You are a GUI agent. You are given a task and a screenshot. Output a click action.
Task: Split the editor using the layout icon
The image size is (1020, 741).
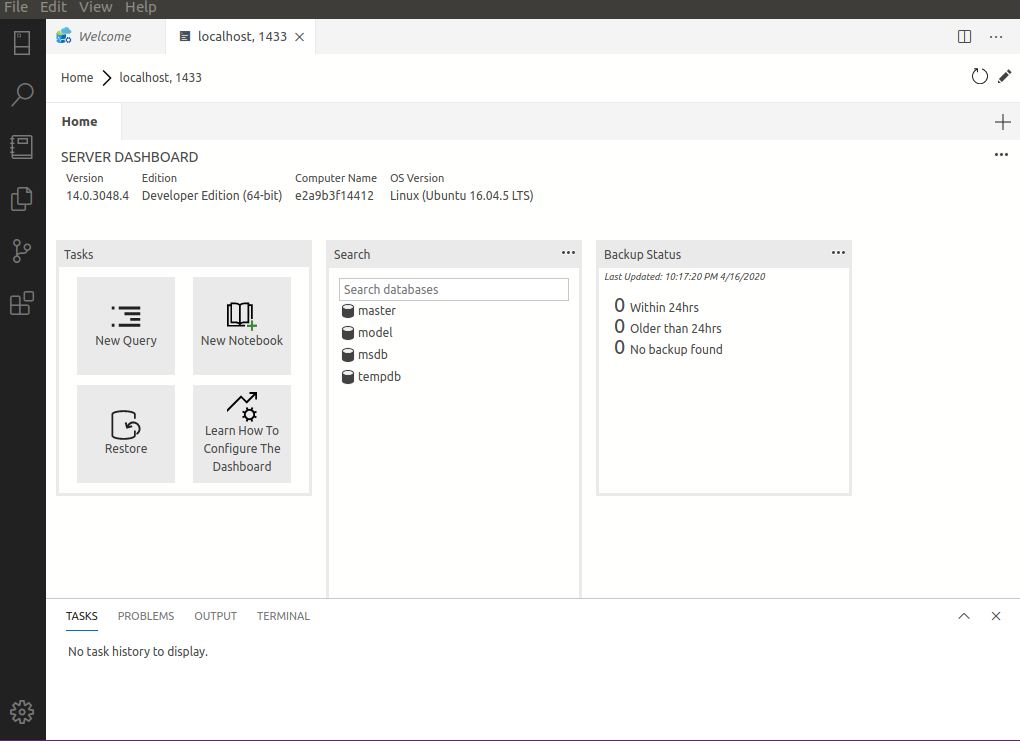click(x=963, y=36)
